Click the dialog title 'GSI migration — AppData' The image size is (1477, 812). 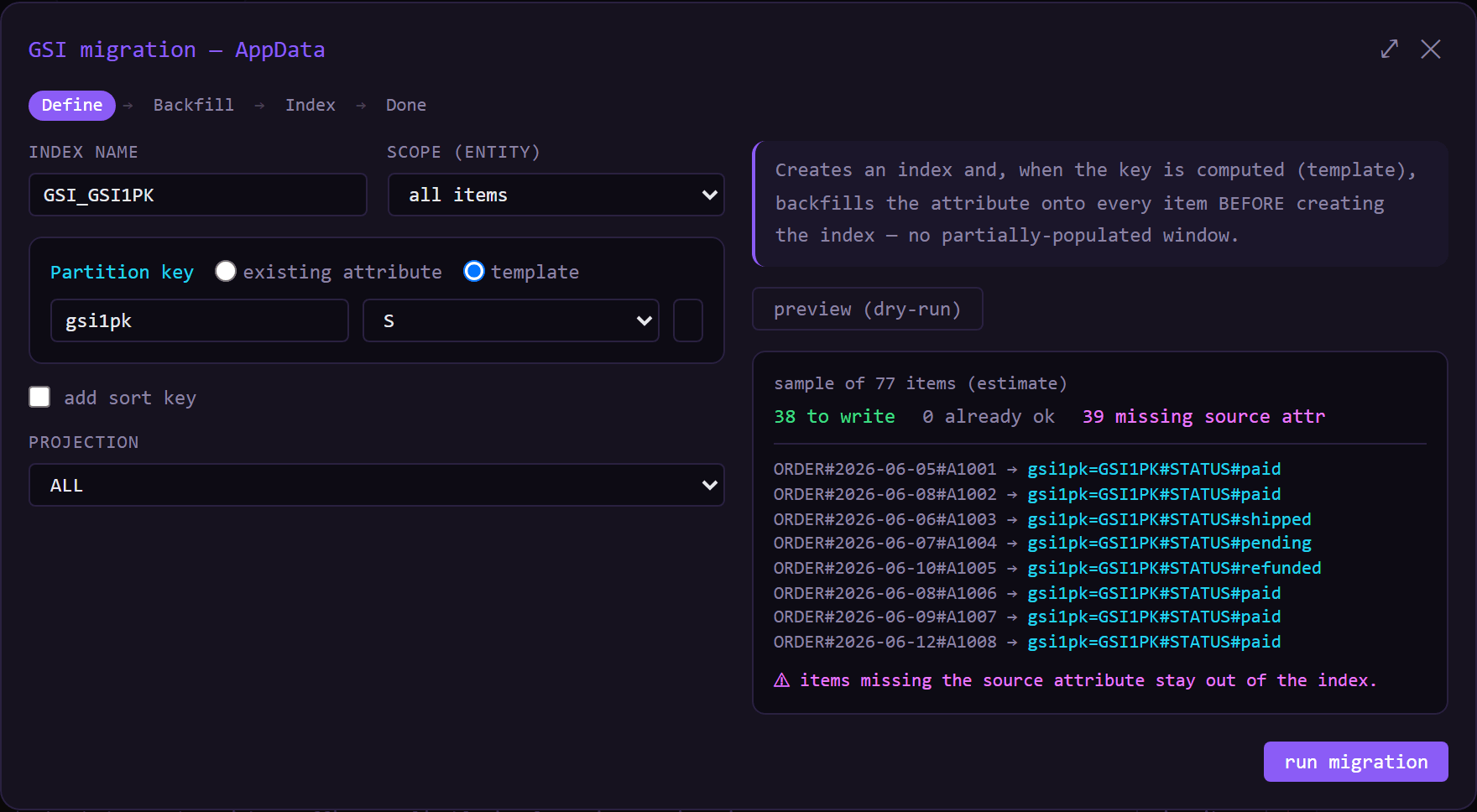(177, 49)
